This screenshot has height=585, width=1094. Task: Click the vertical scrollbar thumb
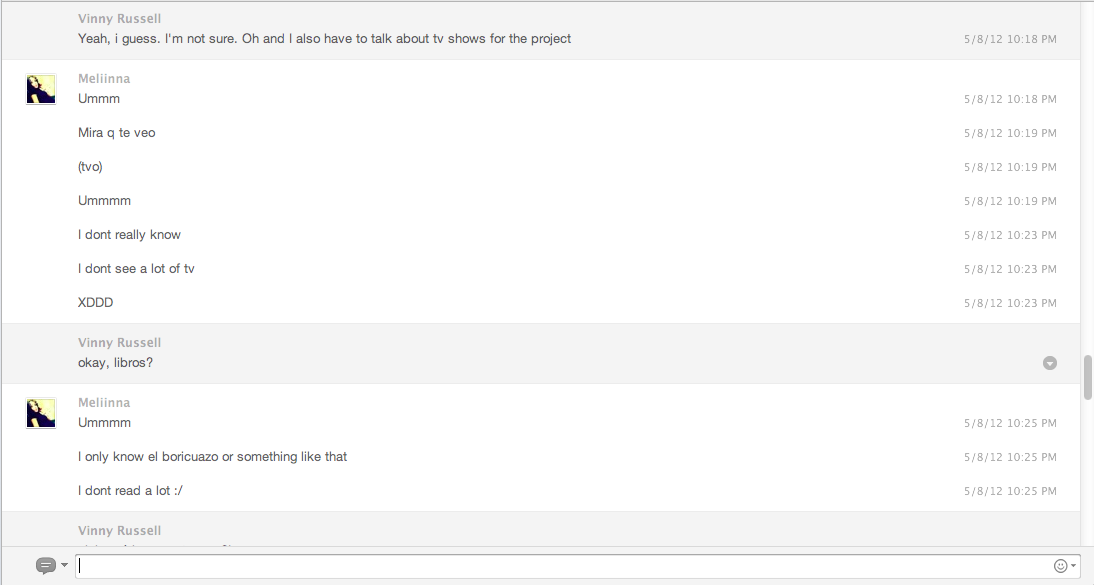coord(1087,377)
